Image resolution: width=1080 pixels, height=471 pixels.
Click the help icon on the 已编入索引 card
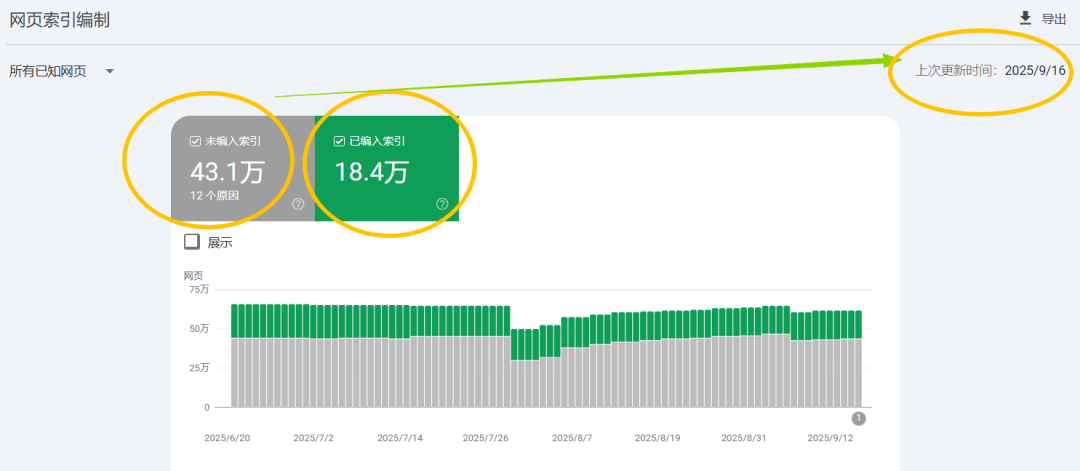(x=442, y=204)
